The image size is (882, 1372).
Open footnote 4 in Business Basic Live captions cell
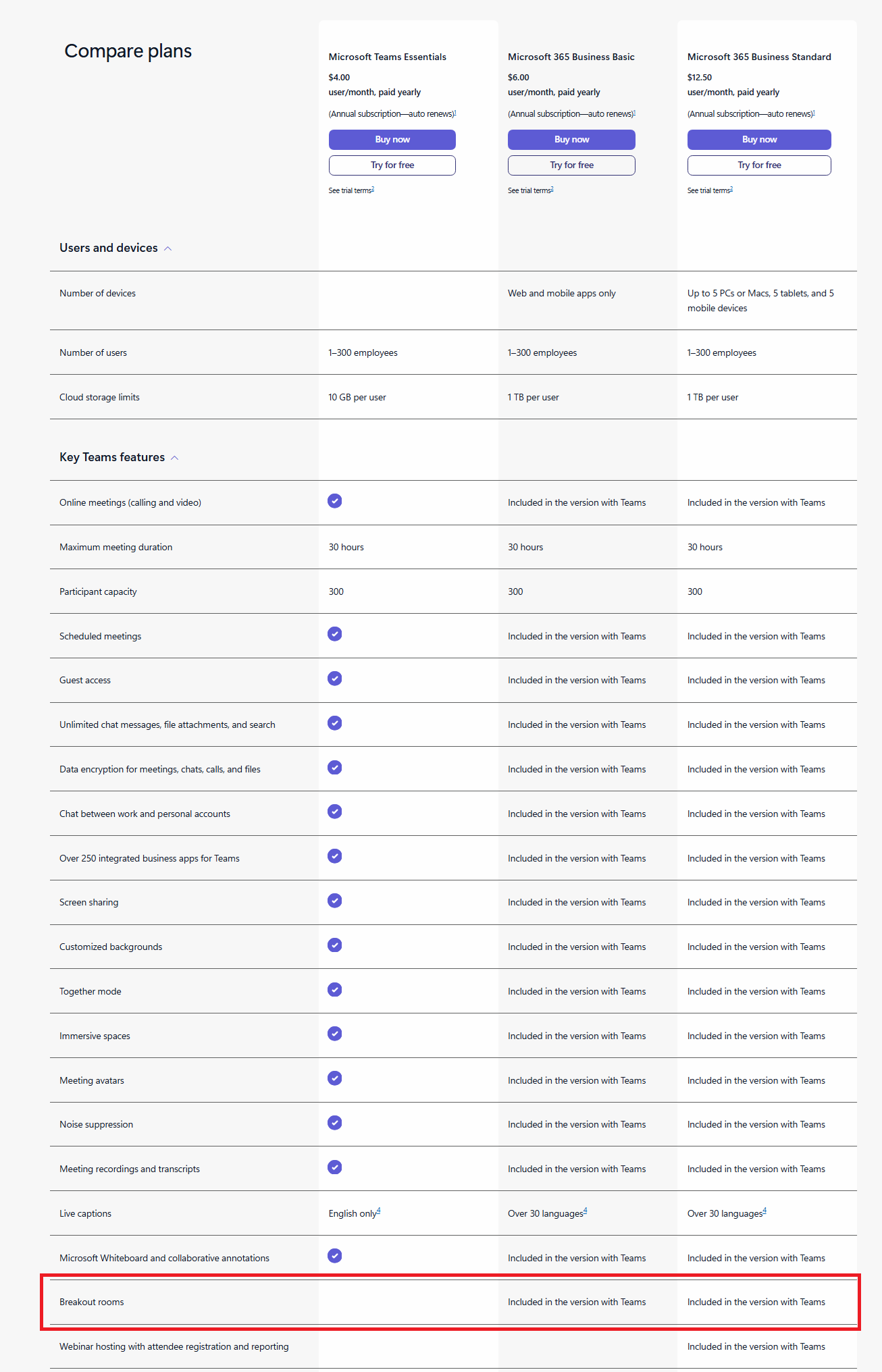[x=585, y=1211]
